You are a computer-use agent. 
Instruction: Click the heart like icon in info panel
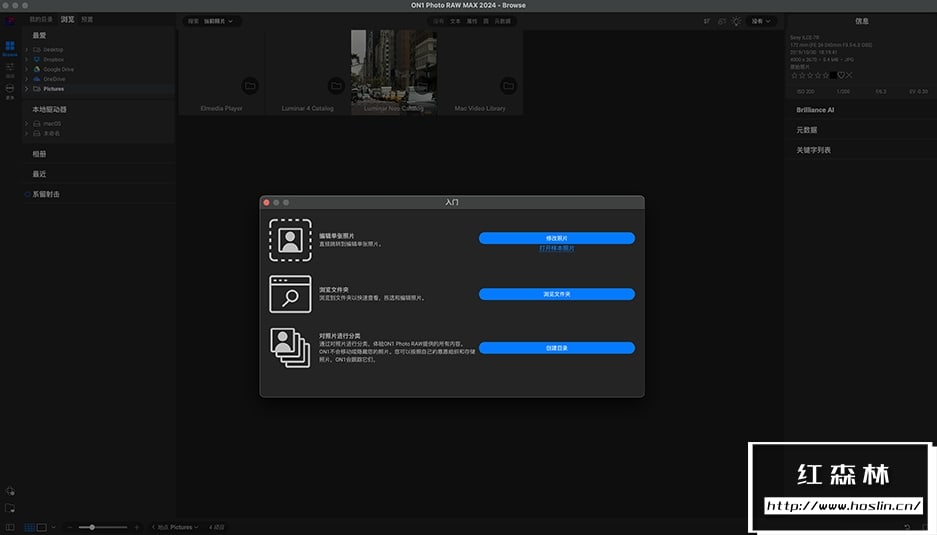click(842, 75)
